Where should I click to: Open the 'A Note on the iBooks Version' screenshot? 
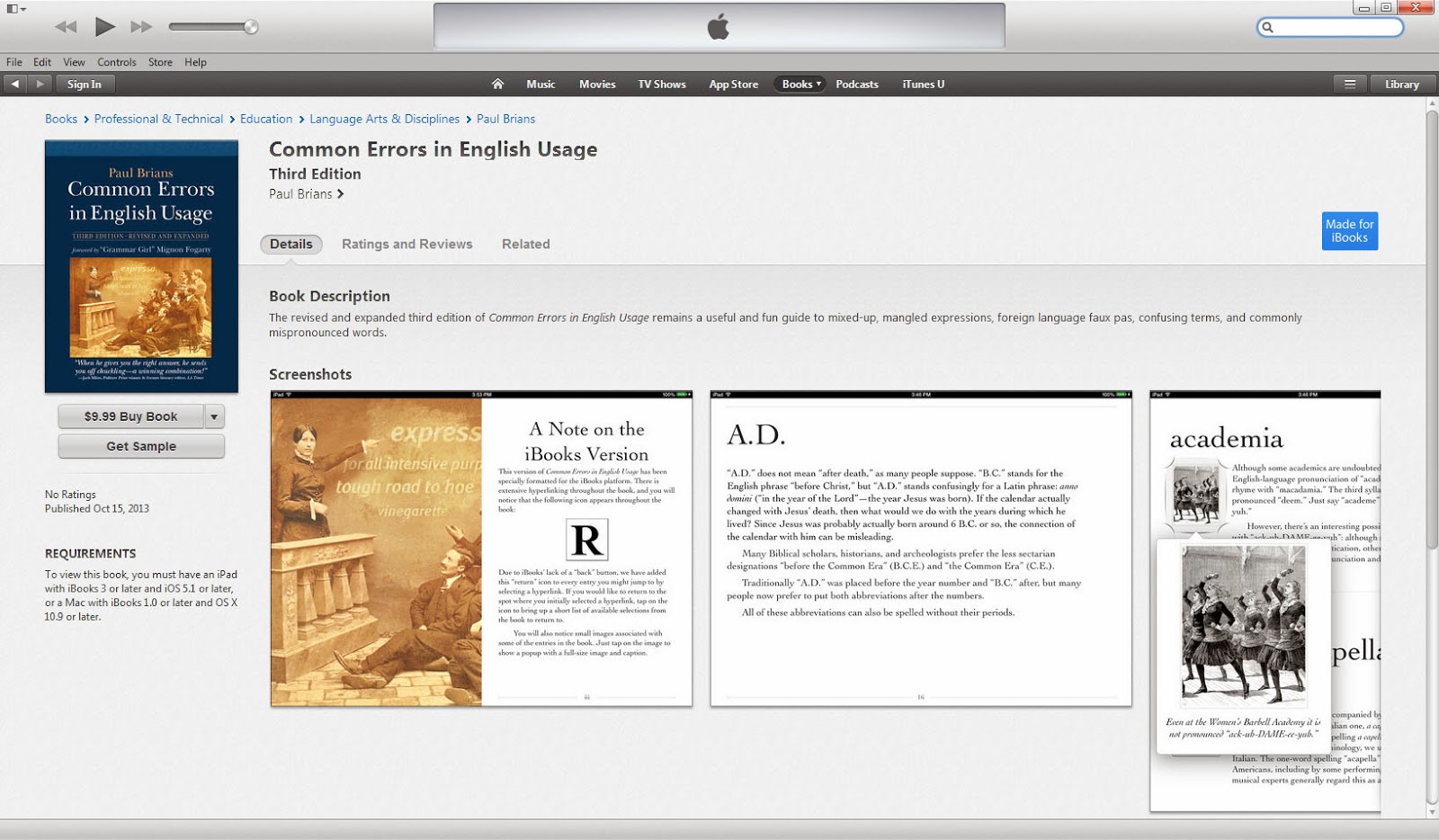pyautogui.click(x=481, y=549)
